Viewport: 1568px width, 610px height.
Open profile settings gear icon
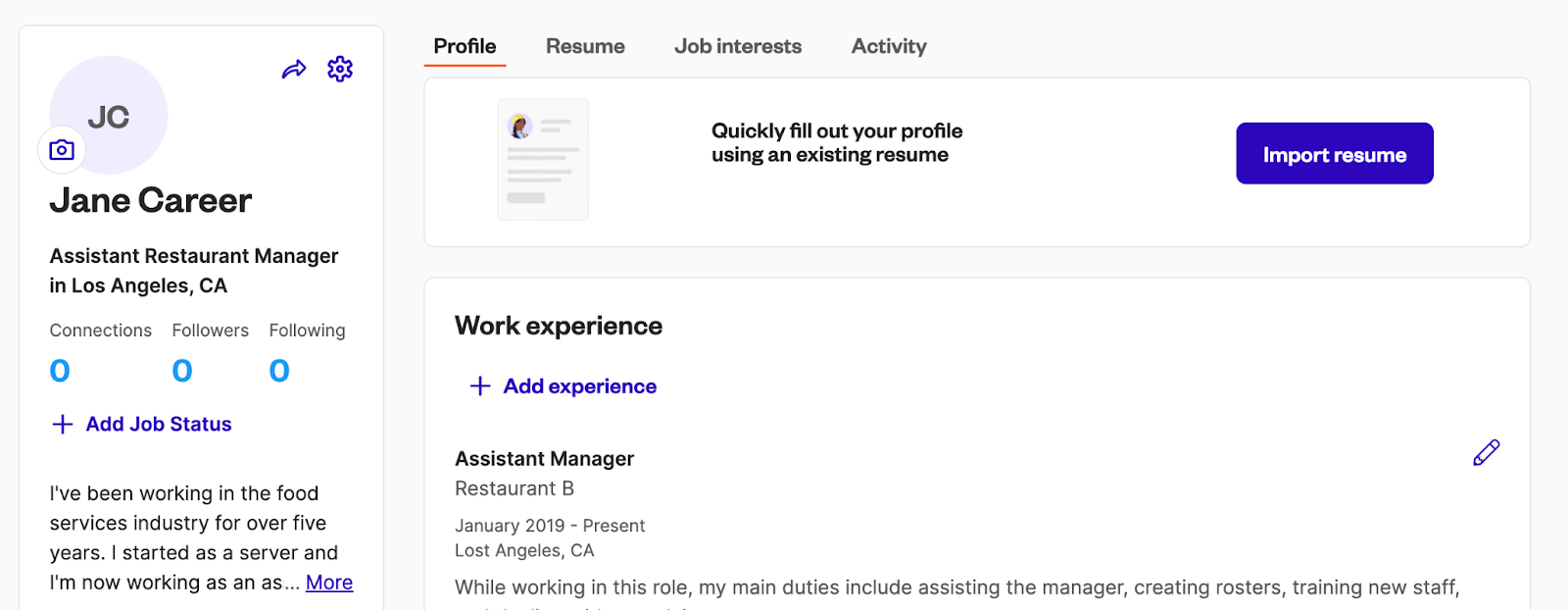pos(340,69)
